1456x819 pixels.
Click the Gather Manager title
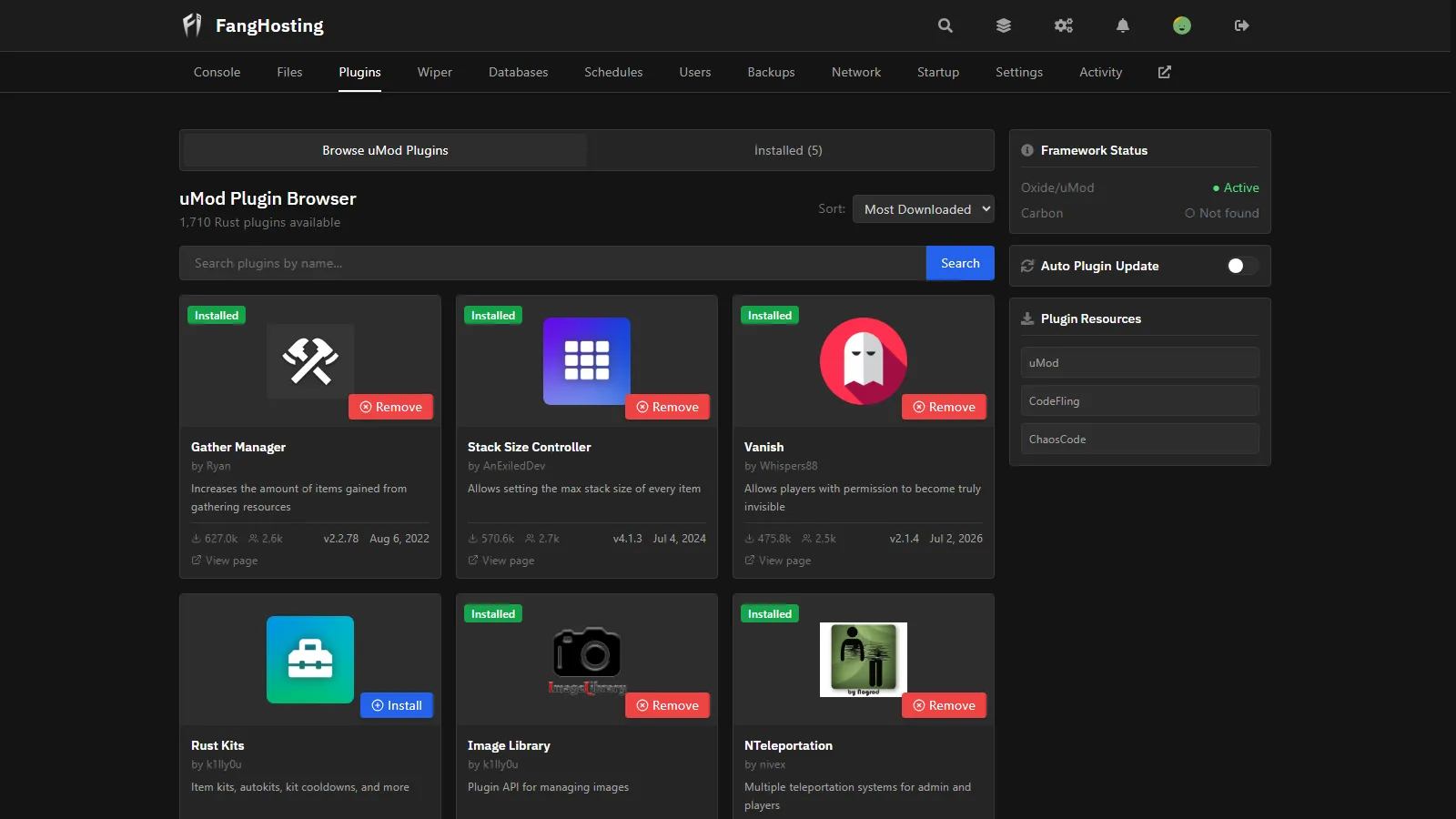[238, 447]
